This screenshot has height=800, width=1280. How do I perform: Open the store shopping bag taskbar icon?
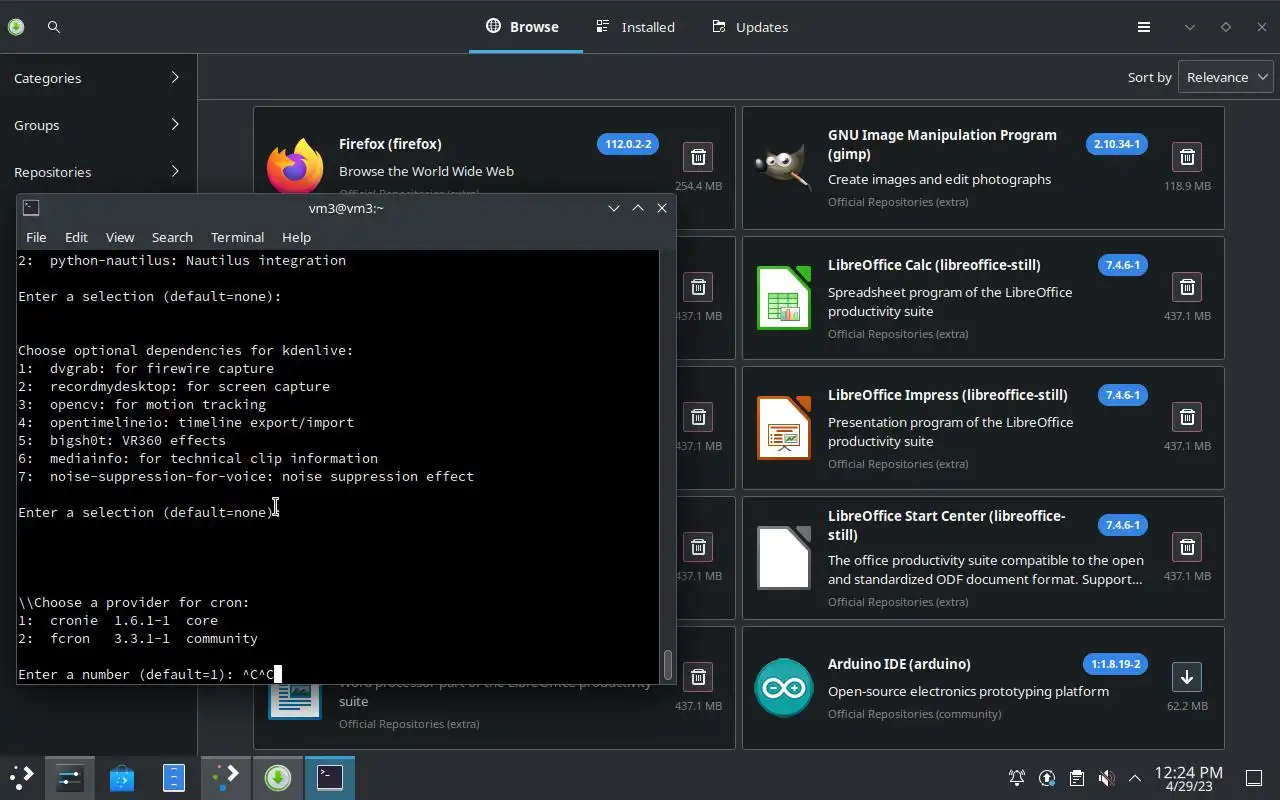tap(122, 777)
